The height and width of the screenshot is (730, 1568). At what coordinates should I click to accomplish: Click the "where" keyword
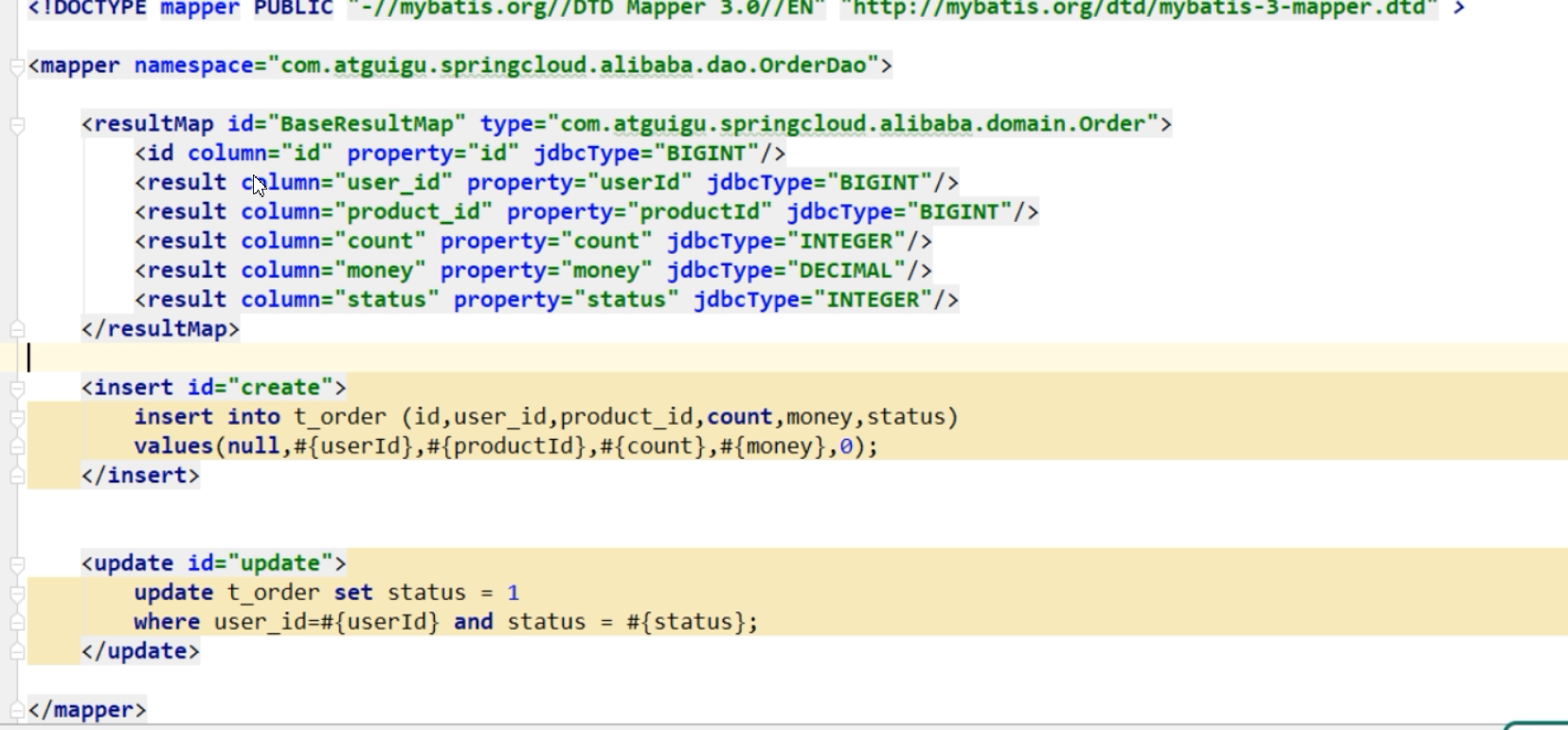[167, 623]
